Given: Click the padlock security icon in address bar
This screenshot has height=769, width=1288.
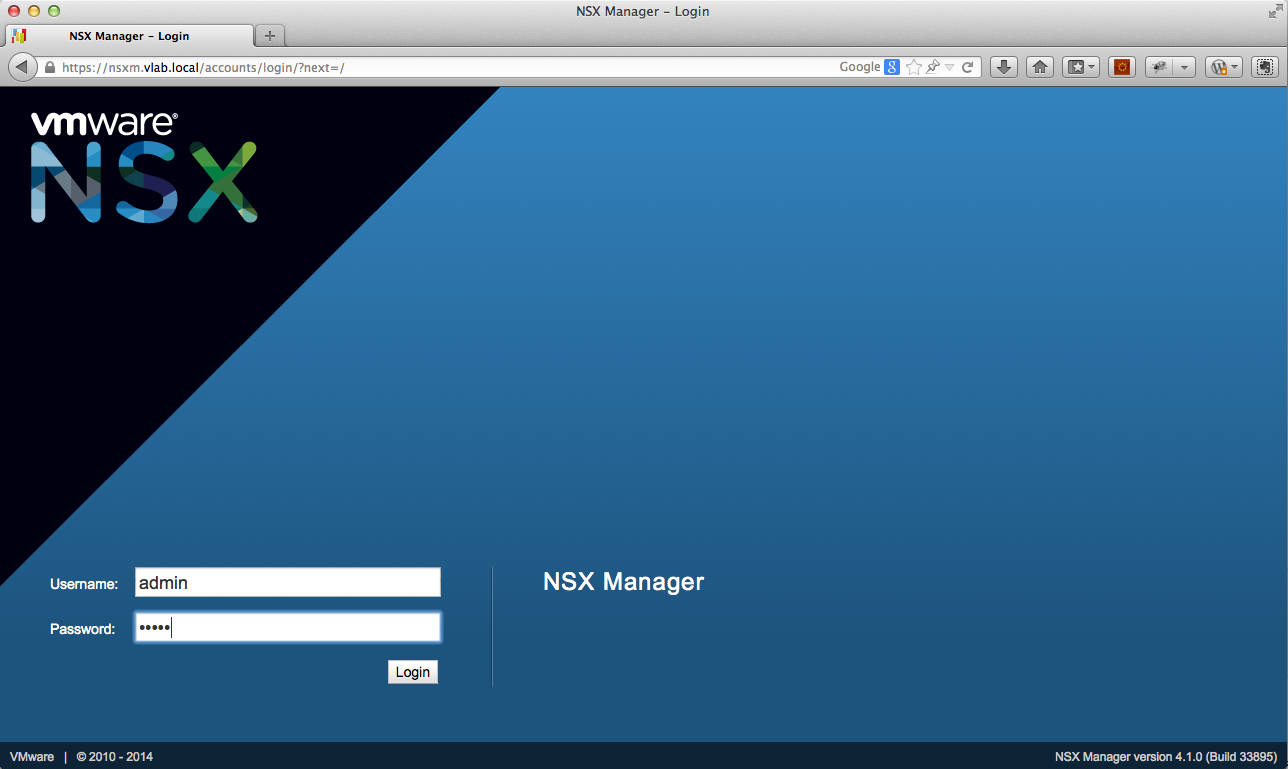Looking at the screenshot, I should point(49,68).
